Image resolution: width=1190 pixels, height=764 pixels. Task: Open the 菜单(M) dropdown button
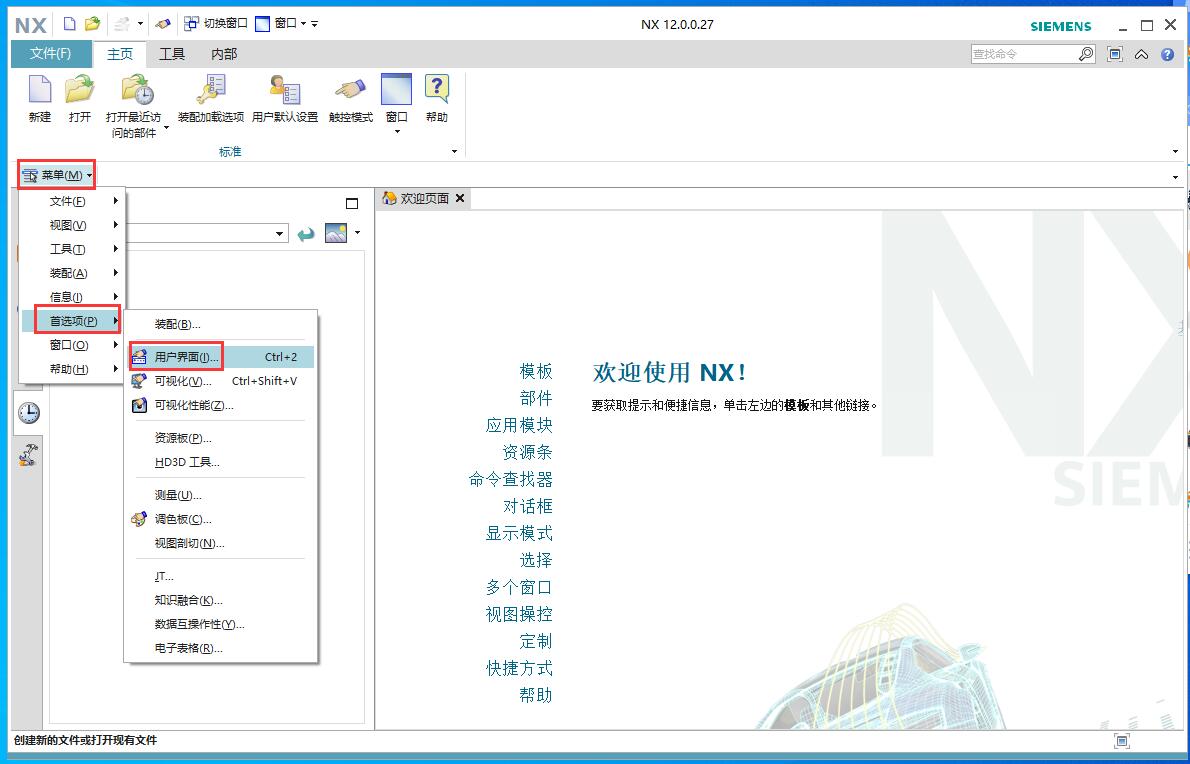coord(58,176)
